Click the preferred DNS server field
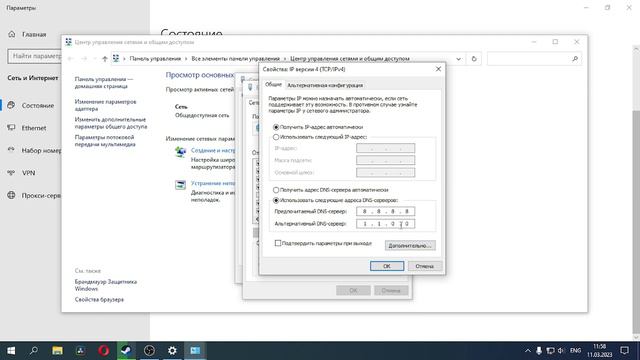This screenshot has height=360, width=640. tap(385, 211)
